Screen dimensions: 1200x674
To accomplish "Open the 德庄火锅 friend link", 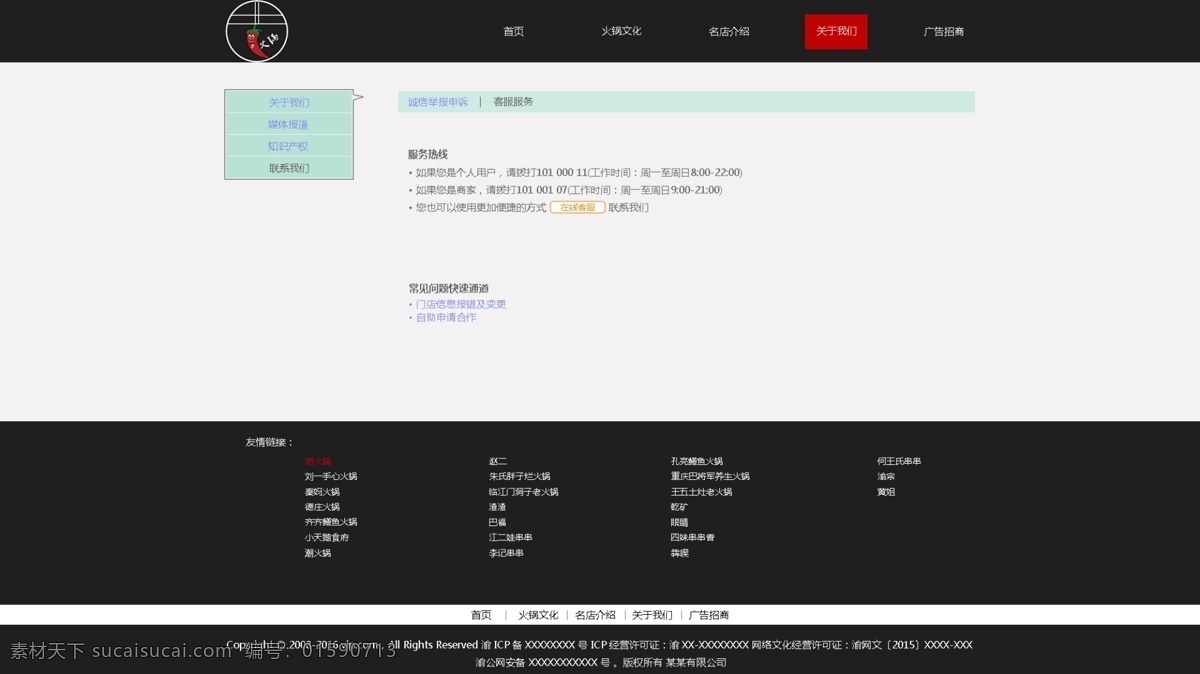I will (x=322, y=507).
